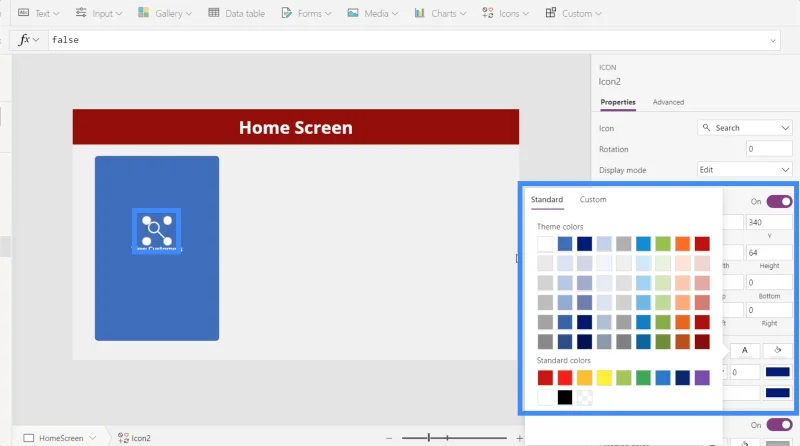Switch to the Properties tab

(618, 102)
